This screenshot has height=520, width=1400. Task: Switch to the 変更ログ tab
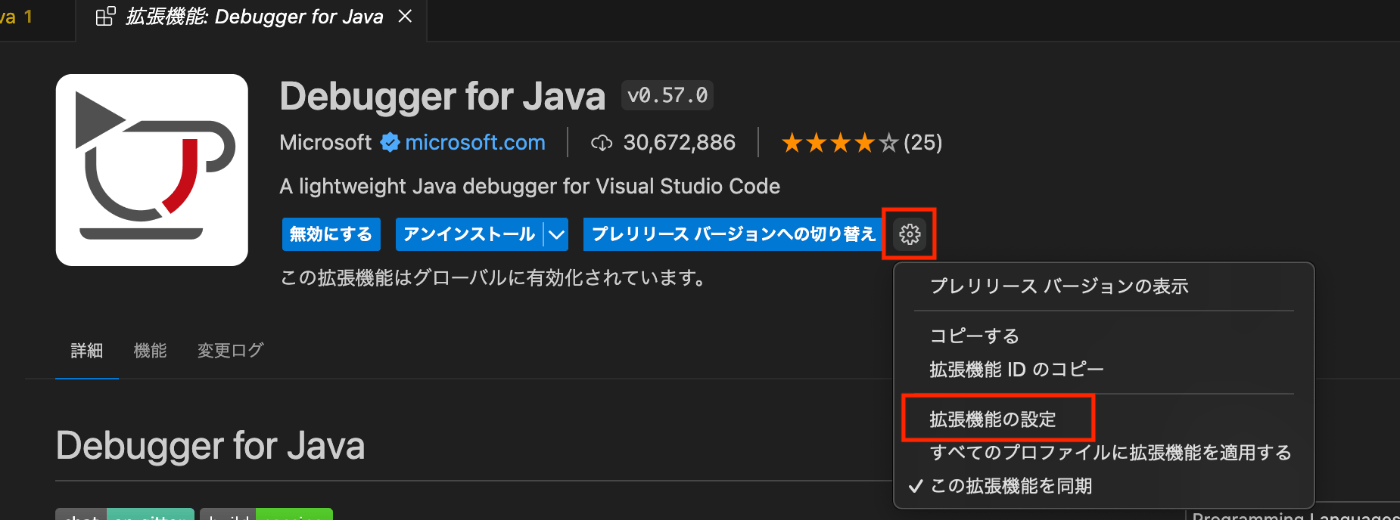pyautogui.click(x=230, y=351)
